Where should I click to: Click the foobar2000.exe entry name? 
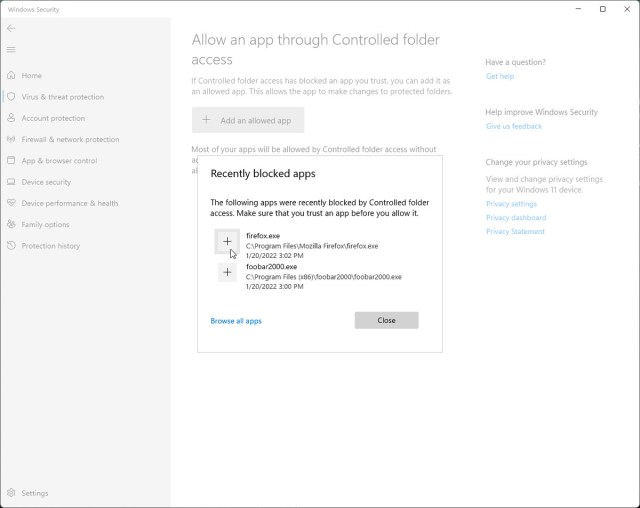point(271,267)
